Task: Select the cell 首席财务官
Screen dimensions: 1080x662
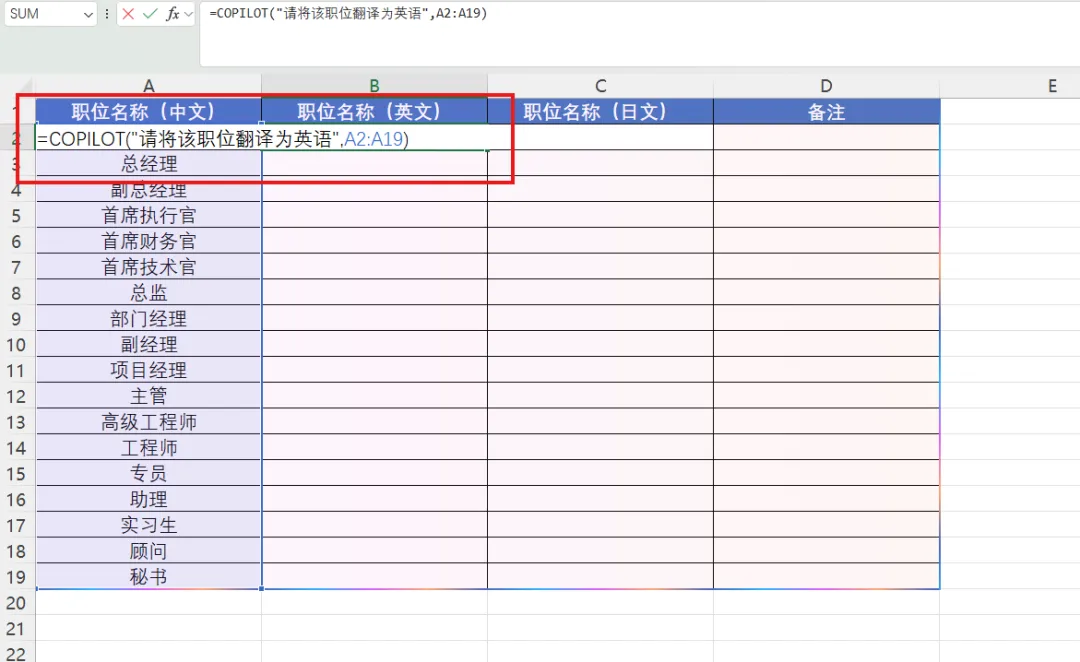Action: tap(149, 241)
